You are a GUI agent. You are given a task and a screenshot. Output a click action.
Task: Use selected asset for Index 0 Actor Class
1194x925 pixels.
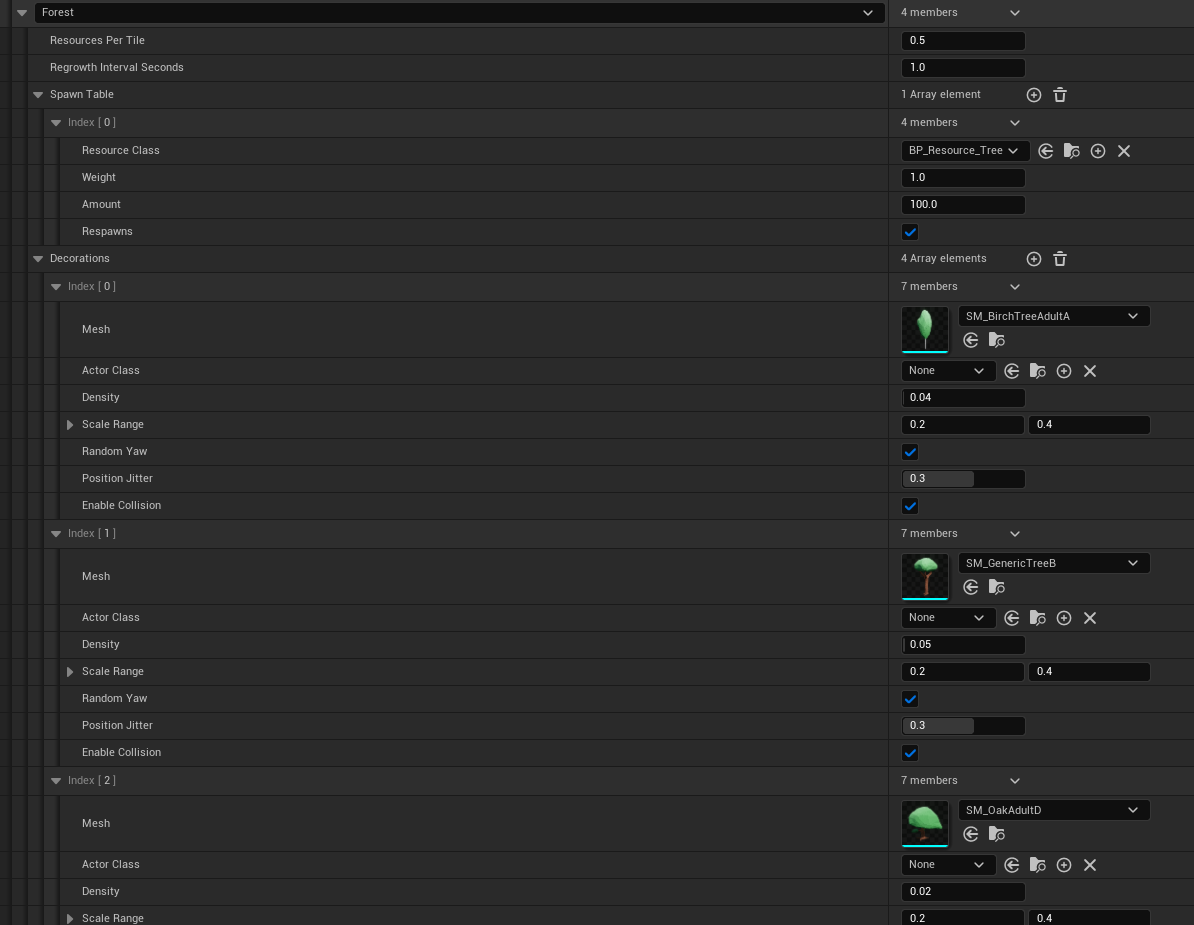(1011, 371)
